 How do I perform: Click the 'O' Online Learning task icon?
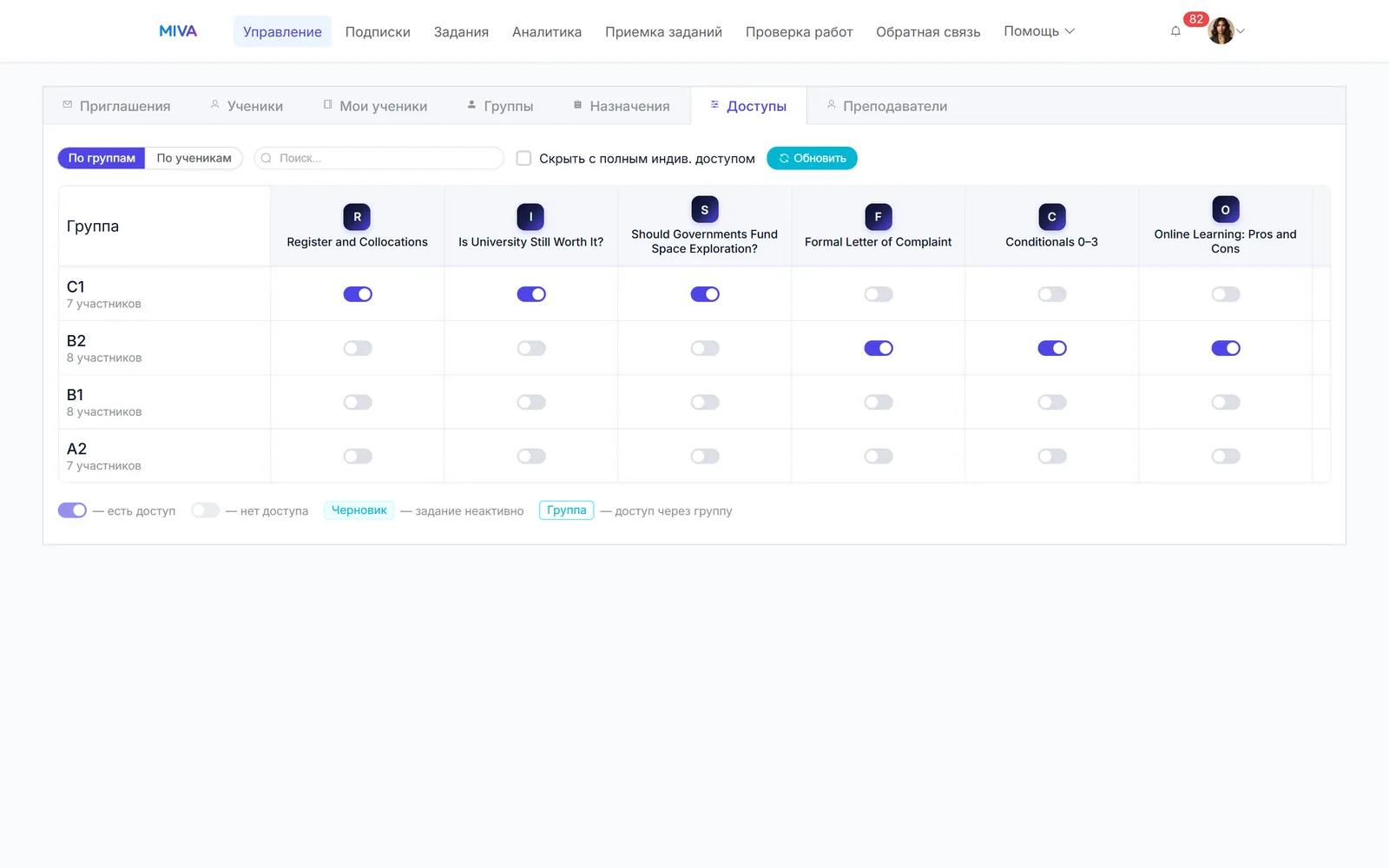point(1225,209)
